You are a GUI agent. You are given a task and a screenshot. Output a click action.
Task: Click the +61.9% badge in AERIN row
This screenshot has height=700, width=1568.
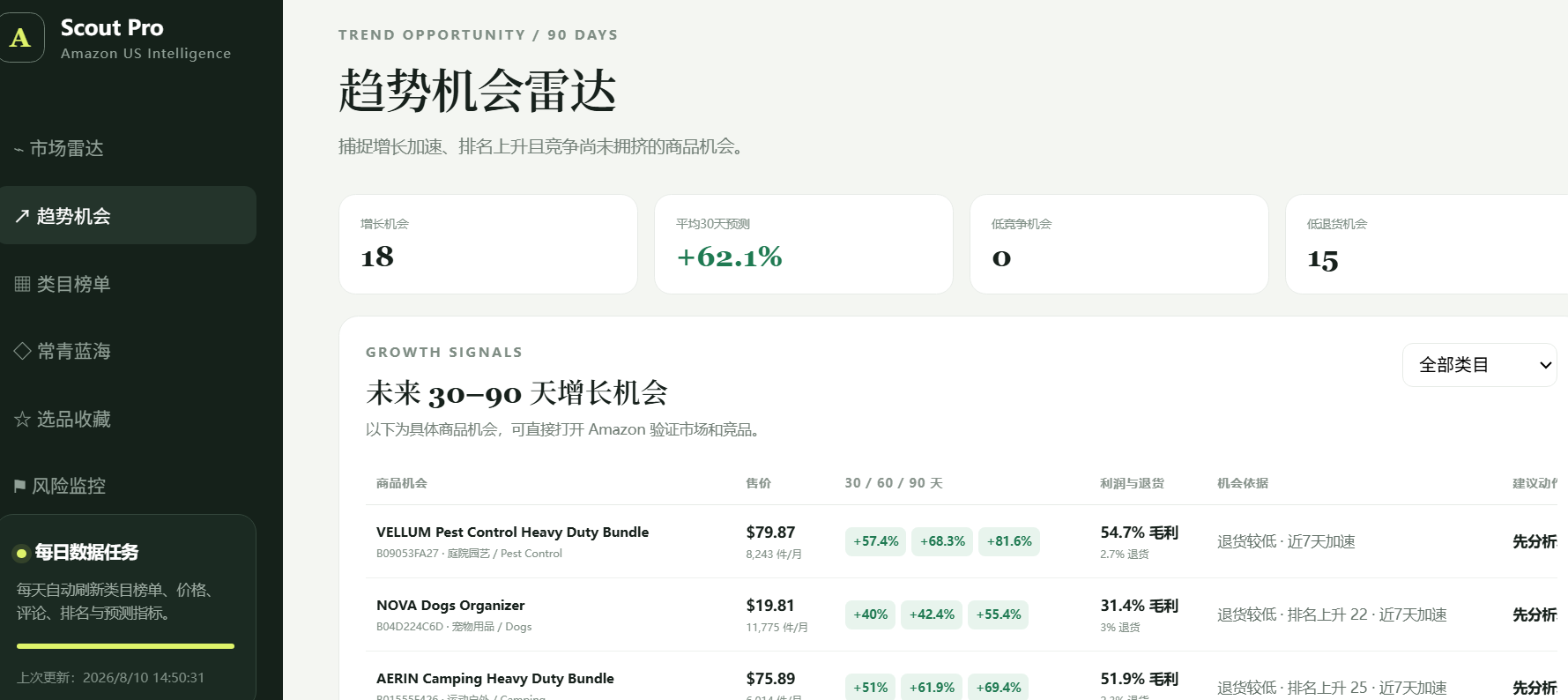pyautogui.click(x=932, y=687)
